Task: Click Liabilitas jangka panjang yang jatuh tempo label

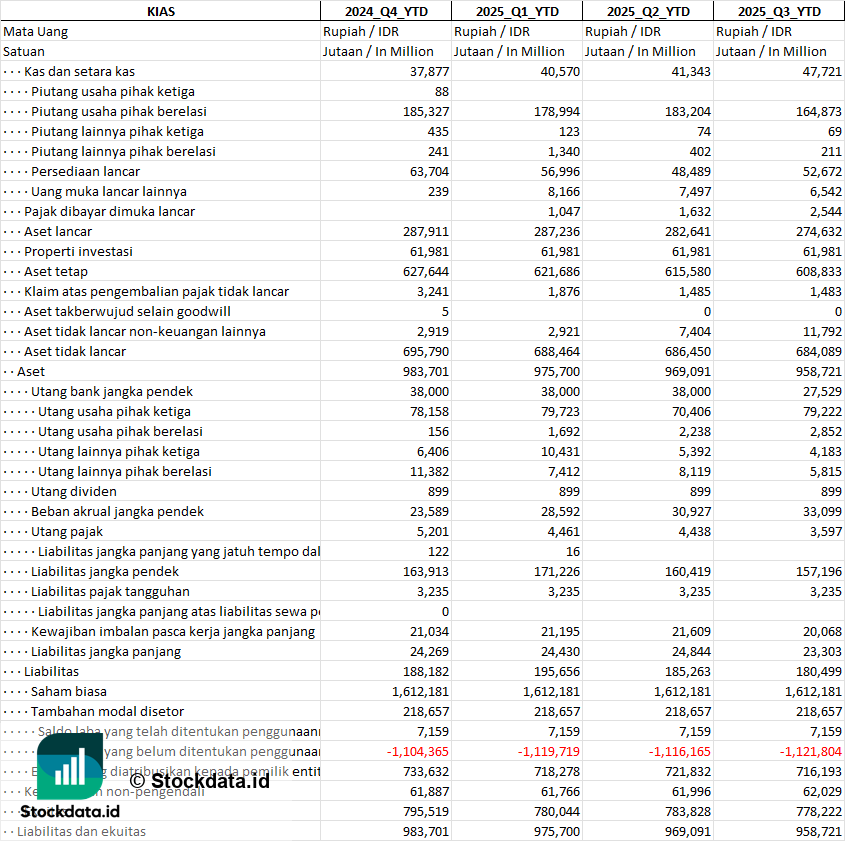Action: 179,552
